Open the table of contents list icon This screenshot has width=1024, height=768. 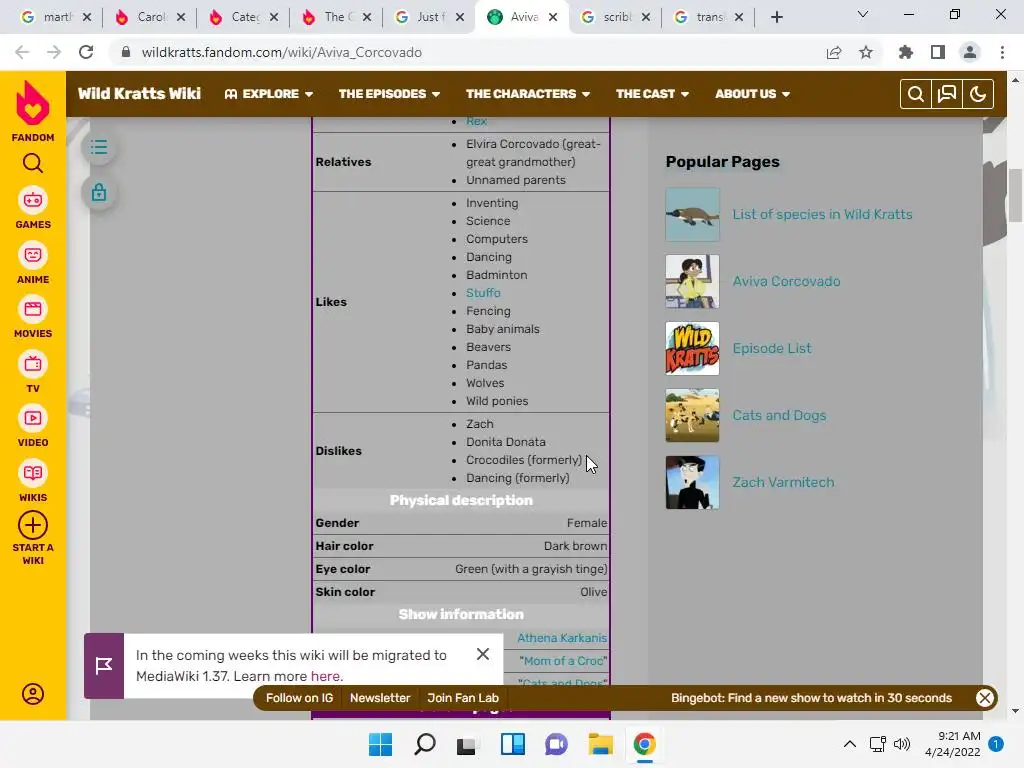pos(99,147)
